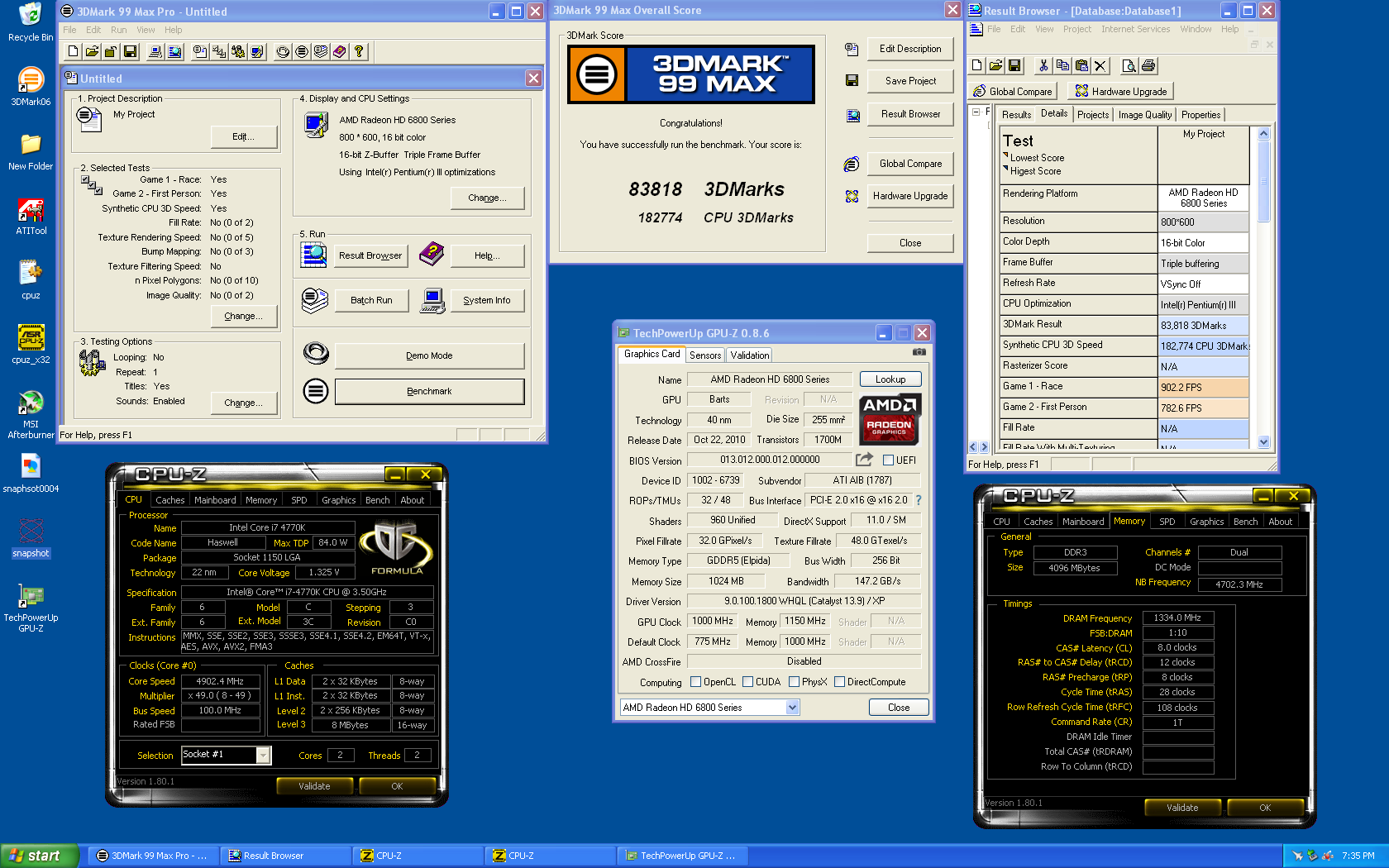Click the Save Project button in score dialog
1389x868 pixels.
910,81
